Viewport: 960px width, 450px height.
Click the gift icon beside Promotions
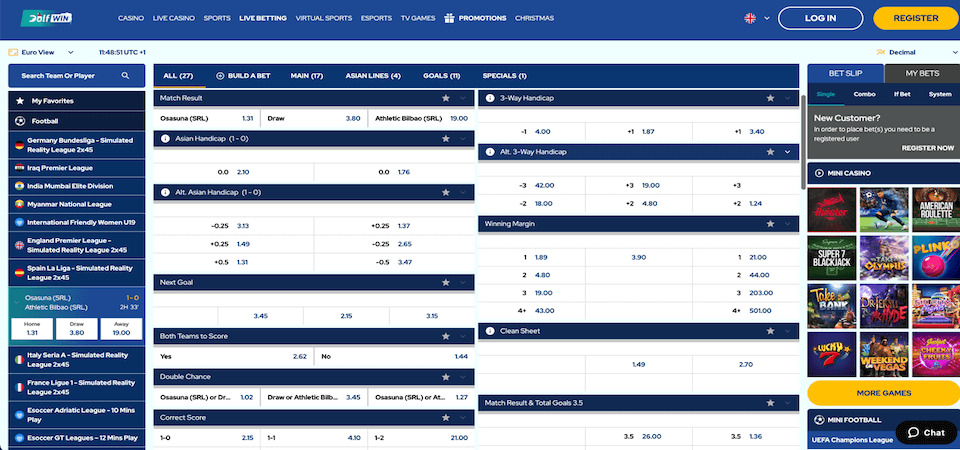[449, 18]
